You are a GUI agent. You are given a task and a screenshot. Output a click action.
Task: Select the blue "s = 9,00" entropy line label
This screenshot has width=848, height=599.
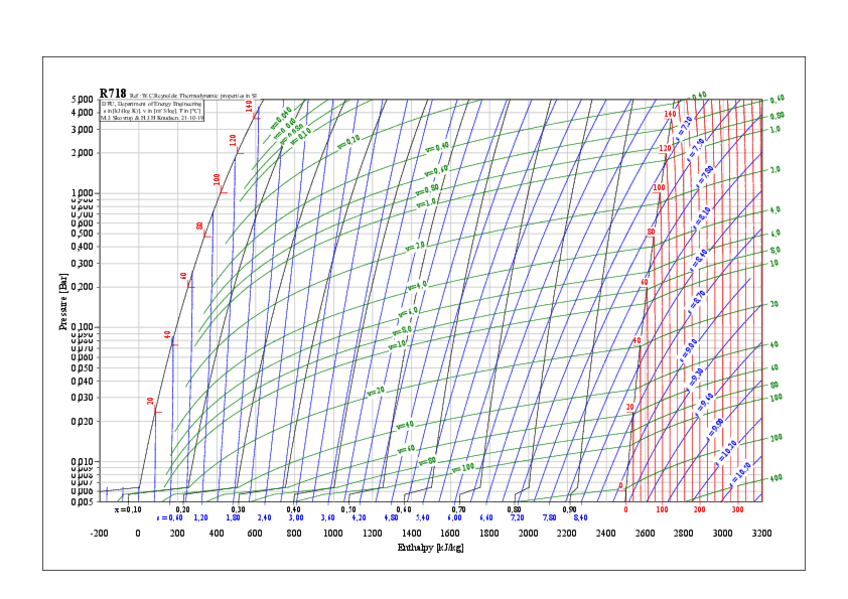coord(688,350)
